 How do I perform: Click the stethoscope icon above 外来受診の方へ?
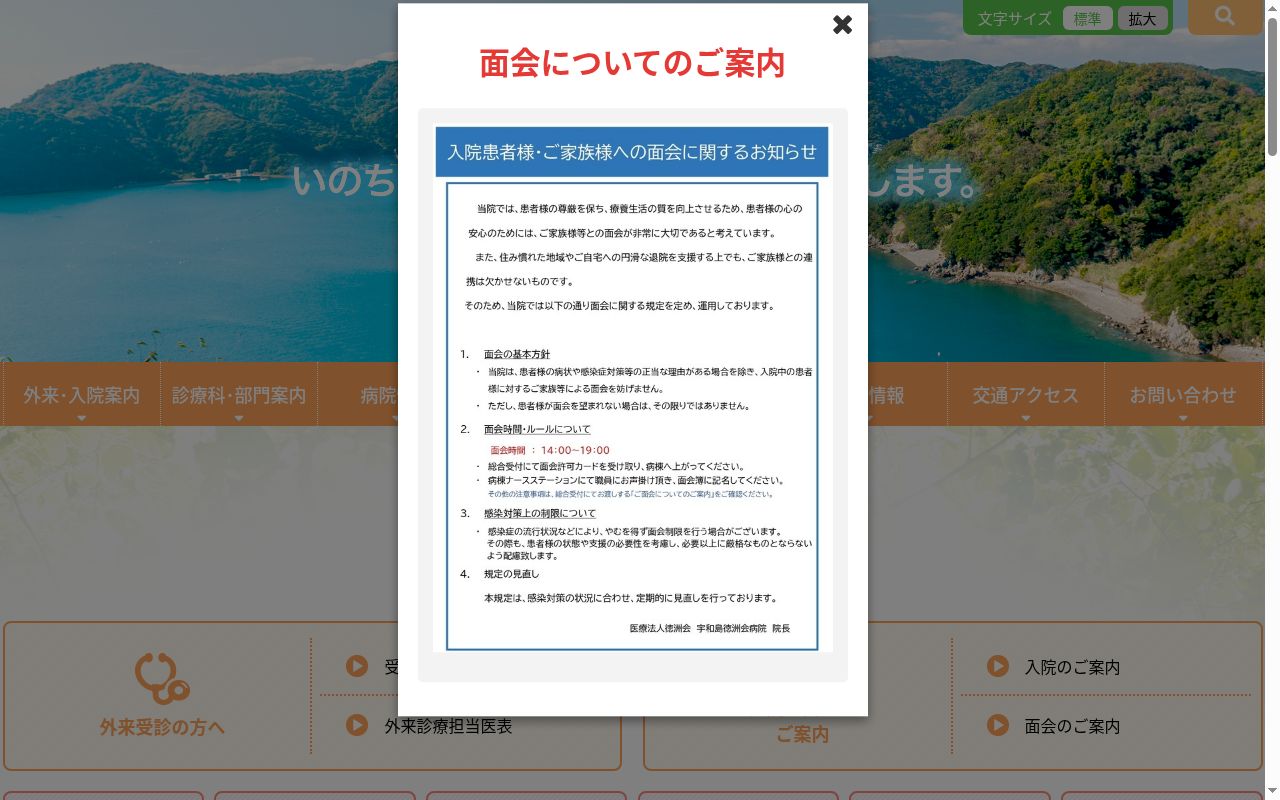(162, 678)
